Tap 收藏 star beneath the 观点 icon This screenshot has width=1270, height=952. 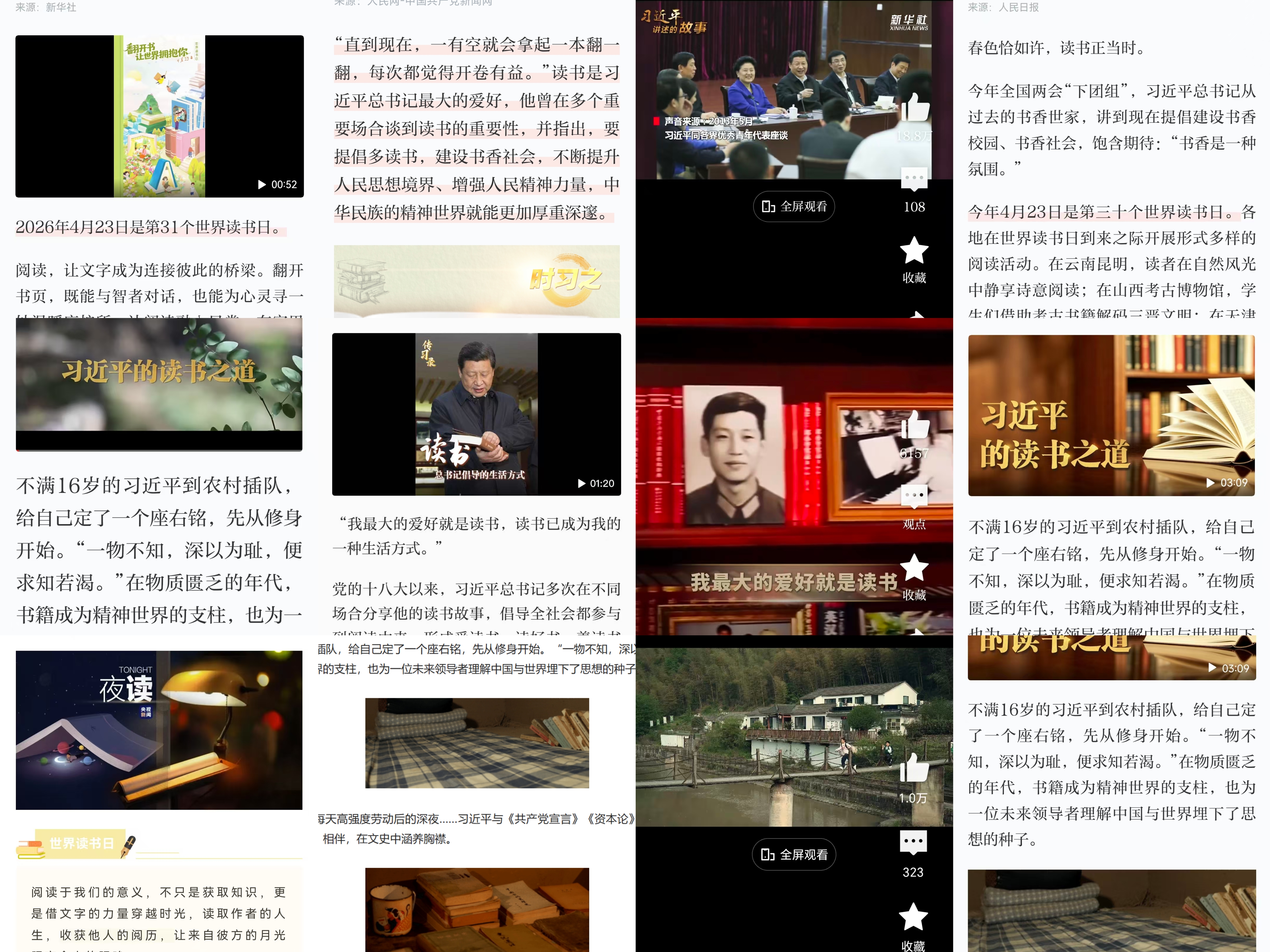pyautogui.click(x=914, y=568)
